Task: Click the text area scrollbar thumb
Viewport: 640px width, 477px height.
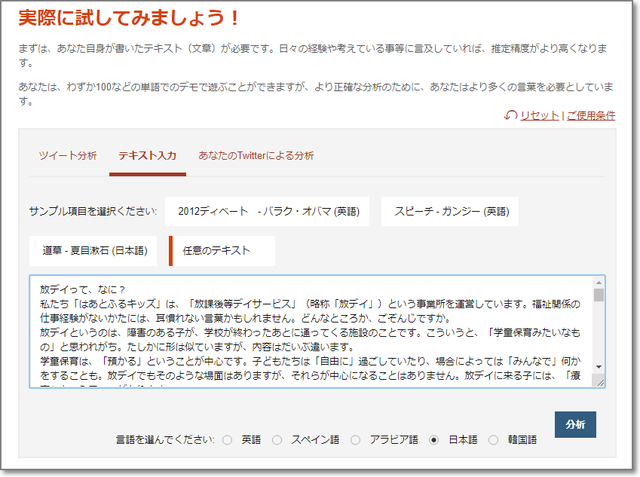Action: [x=598, y=296]
